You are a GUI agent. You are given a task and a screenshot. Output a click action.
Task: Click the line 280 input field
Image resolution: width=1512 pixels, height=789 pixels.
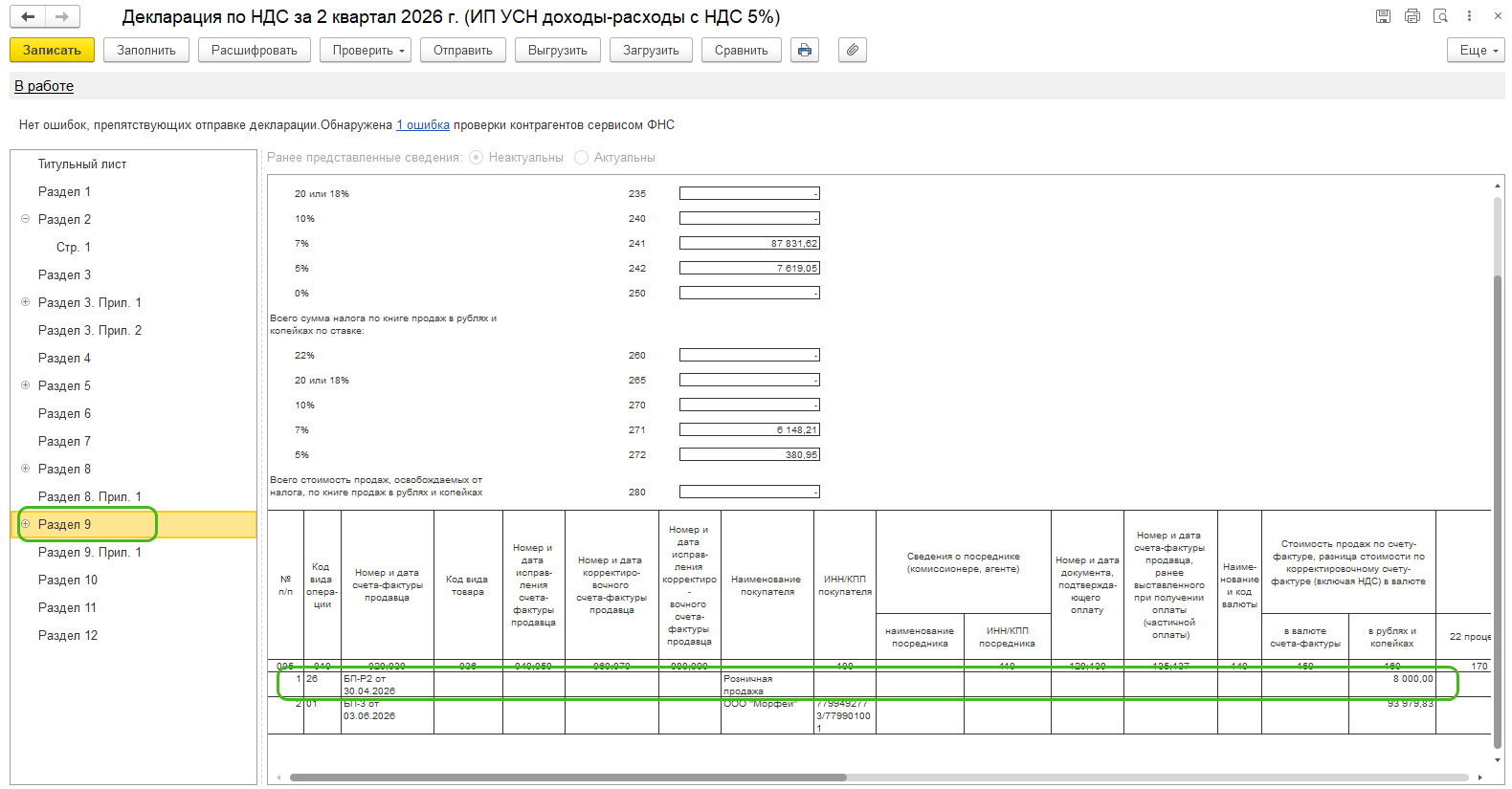pyautogui.click(x=749, y=492)
